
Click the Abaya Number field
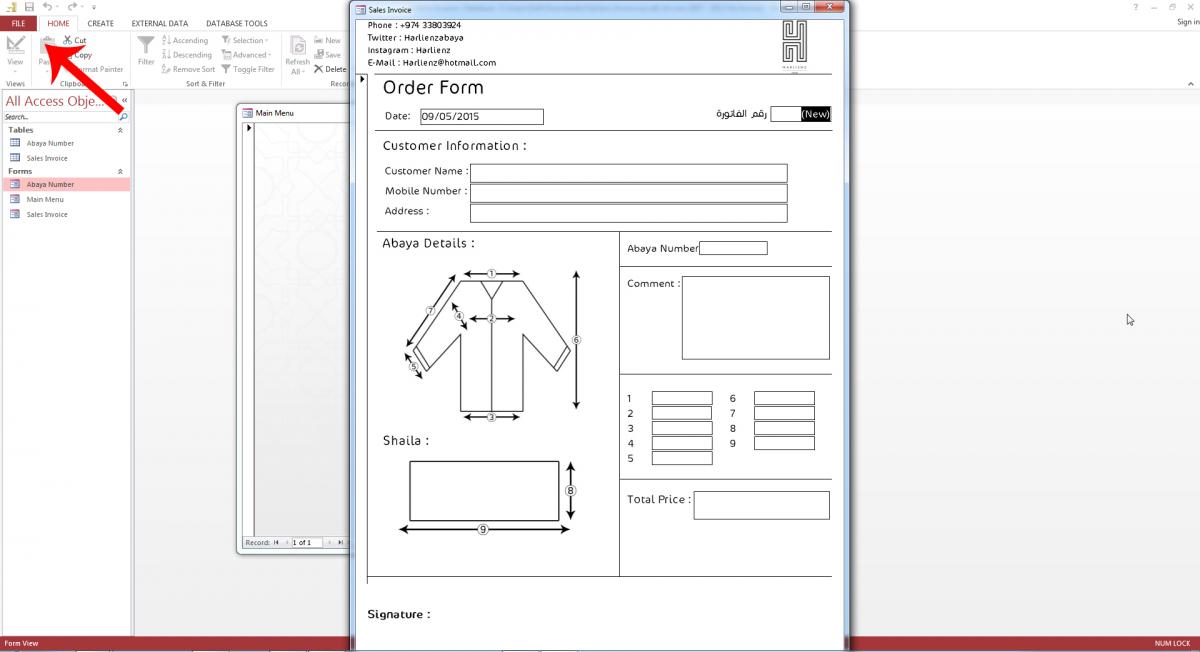[x=733, y=248]
